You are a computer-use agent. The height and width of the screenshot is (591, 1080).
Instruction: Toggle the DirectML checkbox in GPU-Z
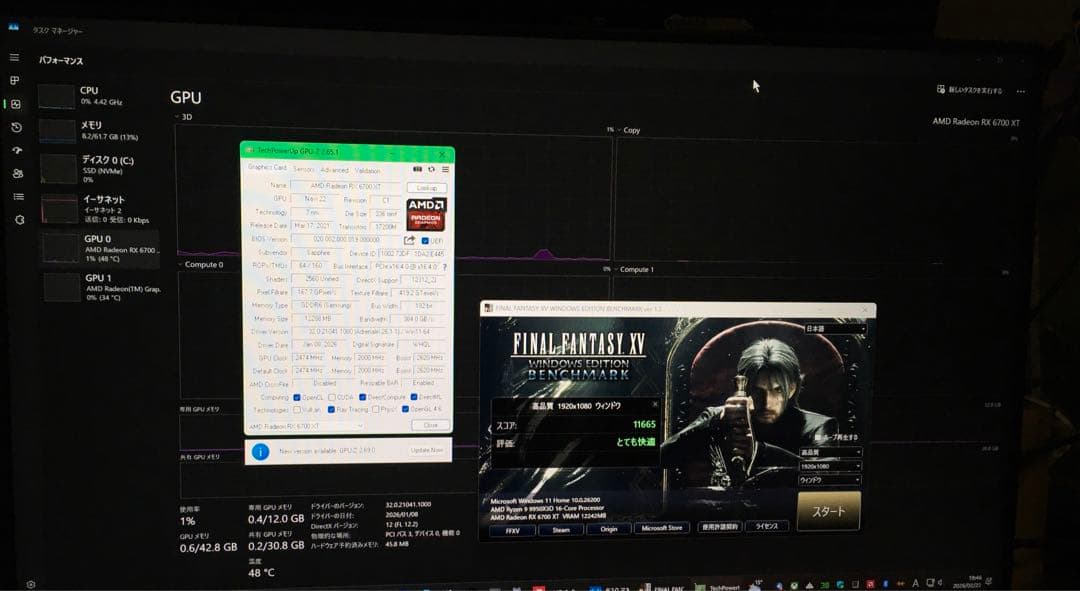(x=414, y=397)
